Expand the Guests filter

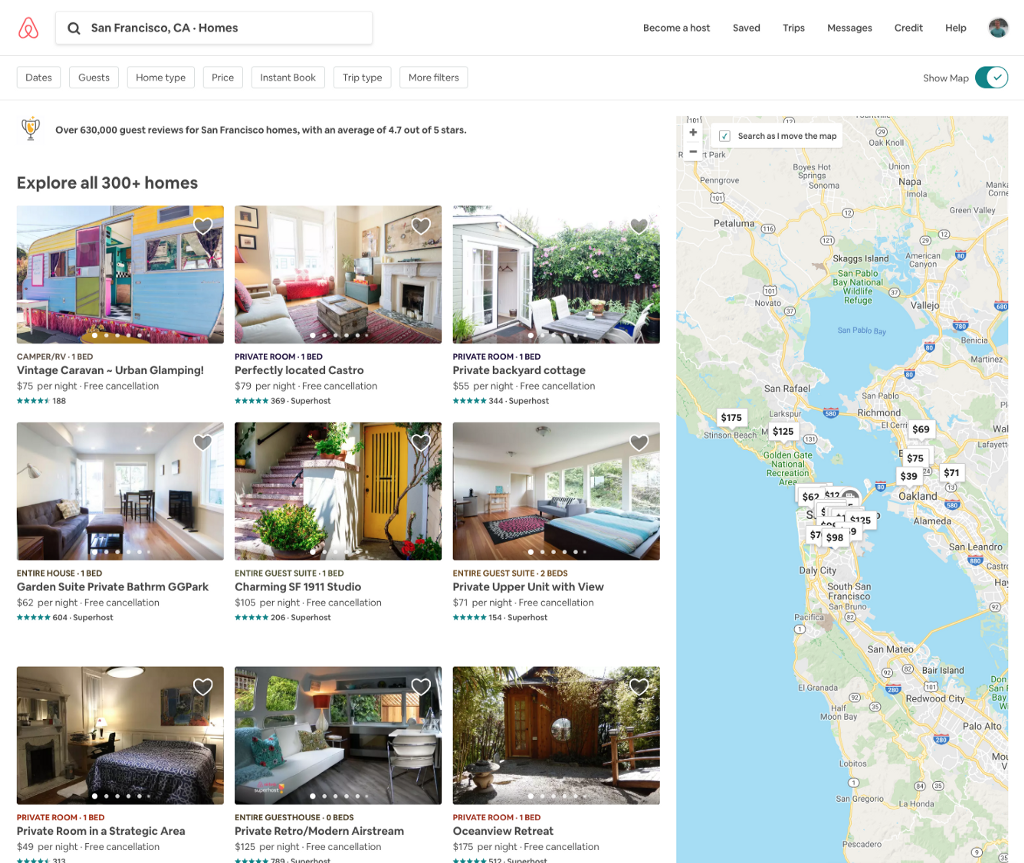point(94,77)
